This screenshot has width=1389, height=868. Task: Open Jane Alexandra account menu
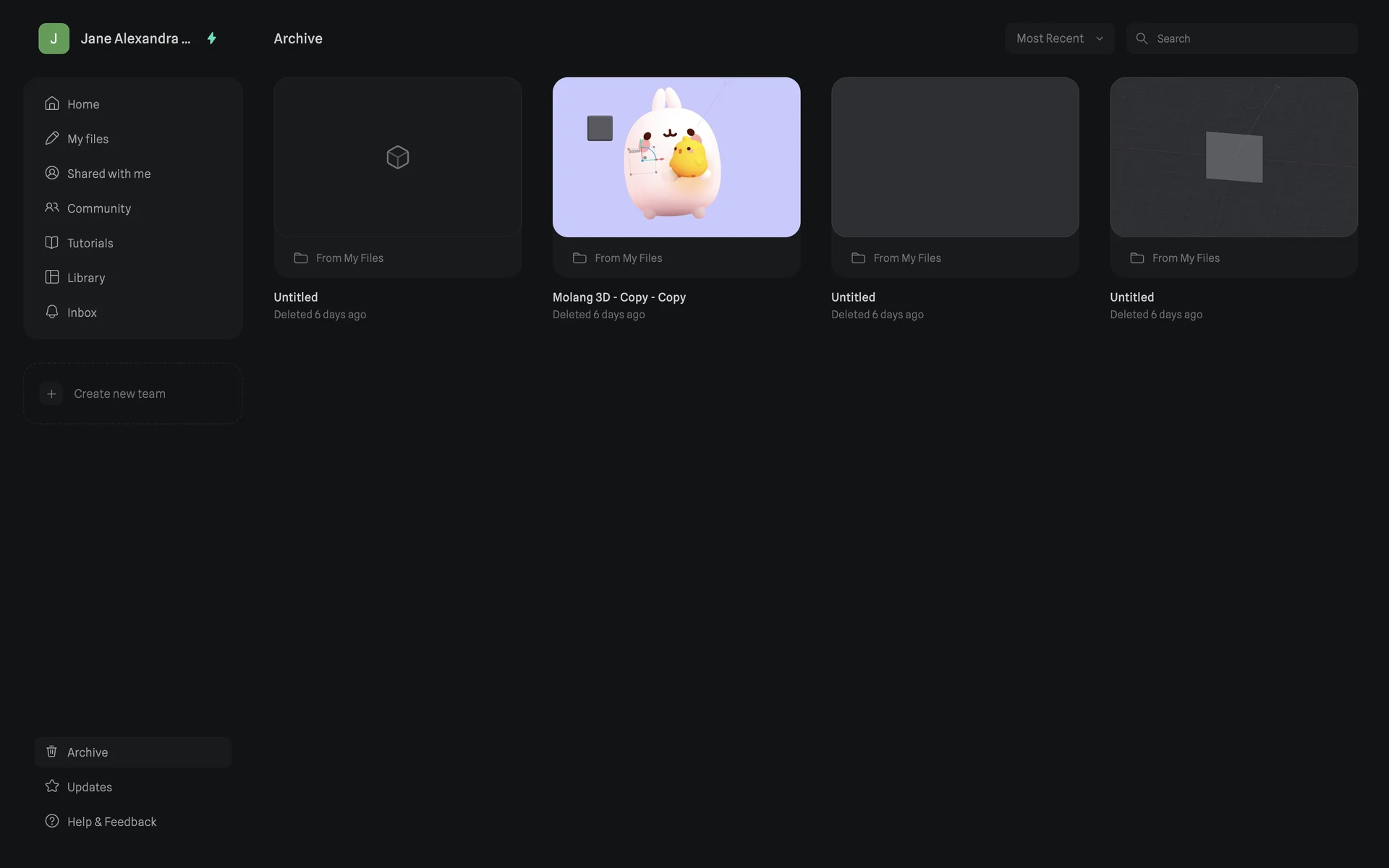[x=135, y=38]
